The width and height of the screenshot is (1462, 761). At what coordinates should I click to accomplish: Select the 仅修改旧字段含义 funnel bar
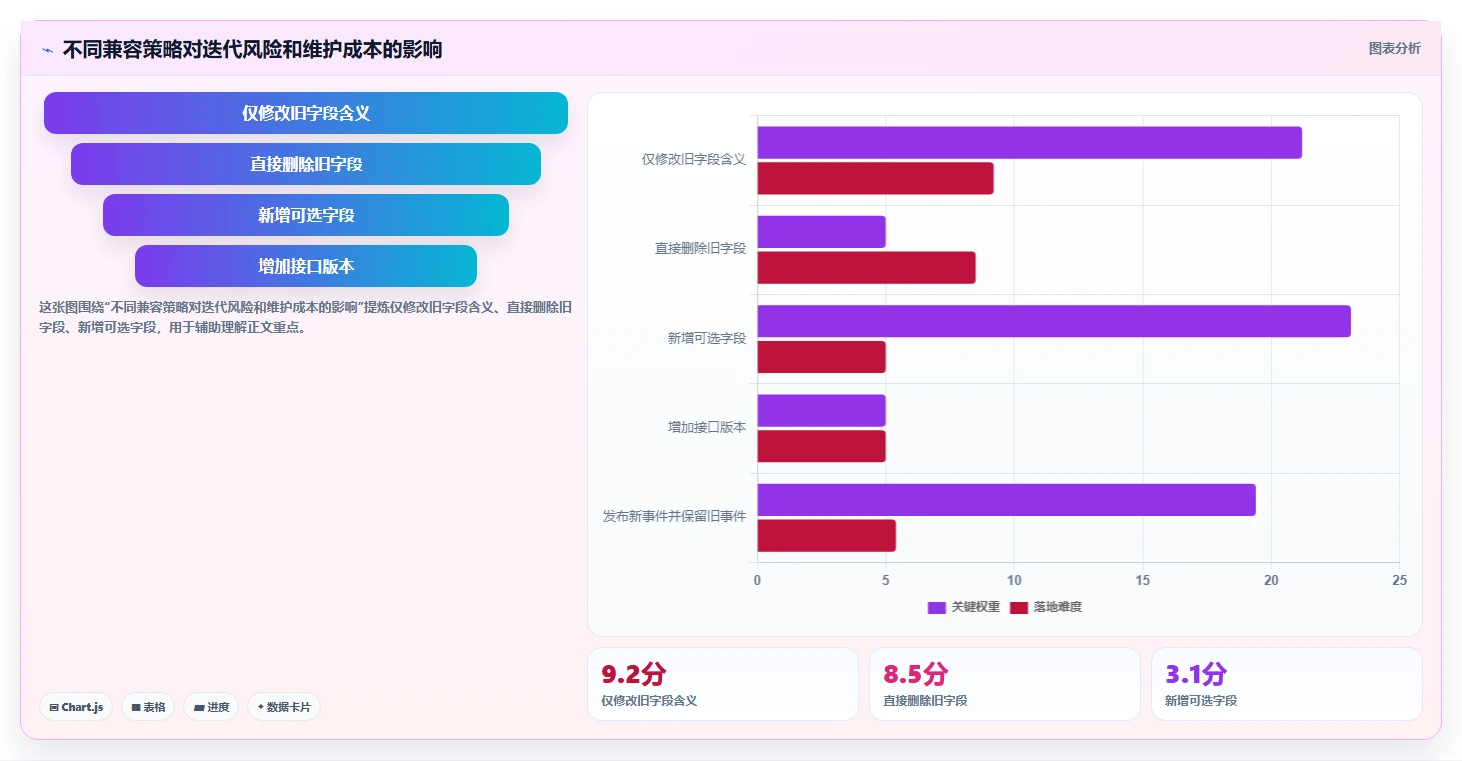[306, 113]
